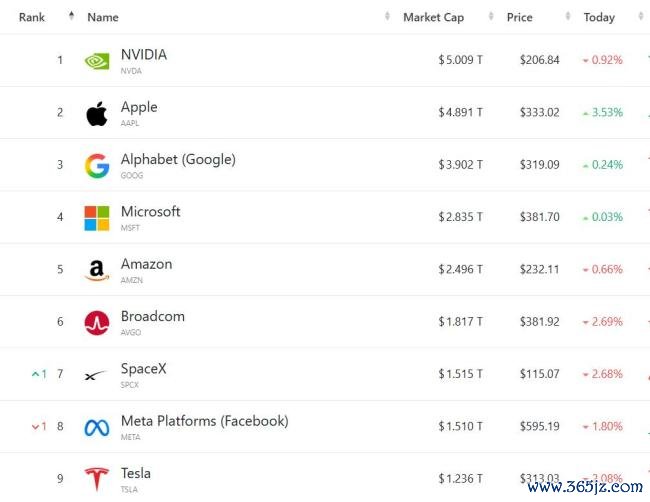Open the Broadcom company name link

point(153,316)
